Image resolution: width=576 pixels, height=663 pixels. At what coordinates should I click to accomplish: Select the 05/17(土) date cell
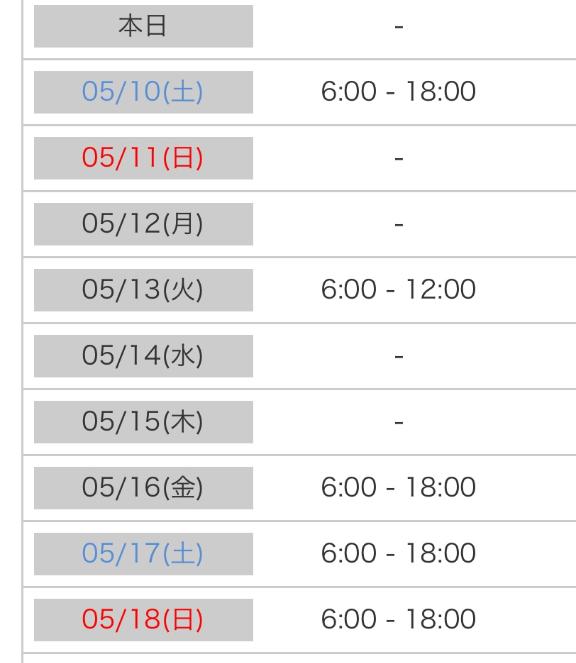143,554
